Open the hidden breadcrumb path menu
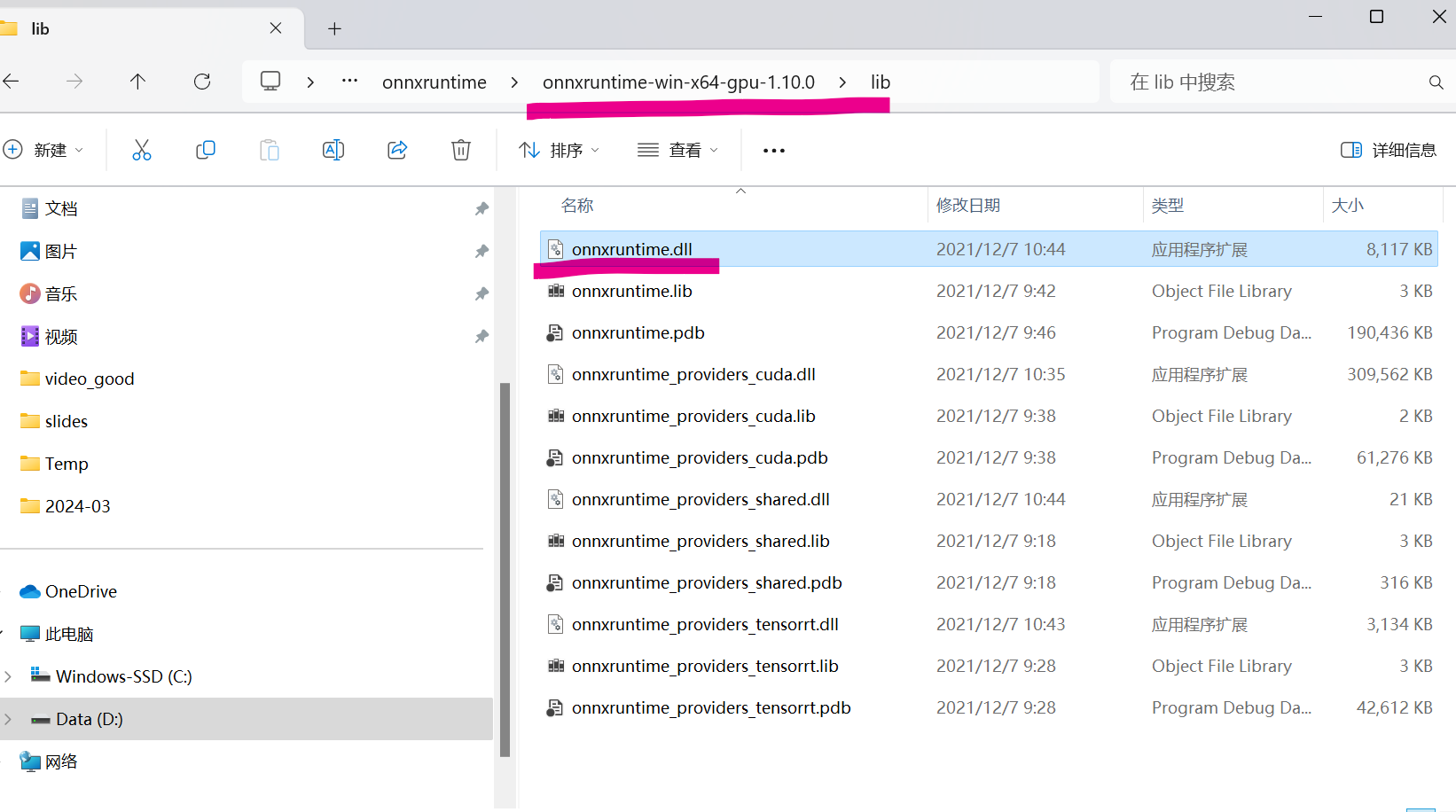Image resolution: width=1456 pixels, height=812 pixels. tap(348, 81)
